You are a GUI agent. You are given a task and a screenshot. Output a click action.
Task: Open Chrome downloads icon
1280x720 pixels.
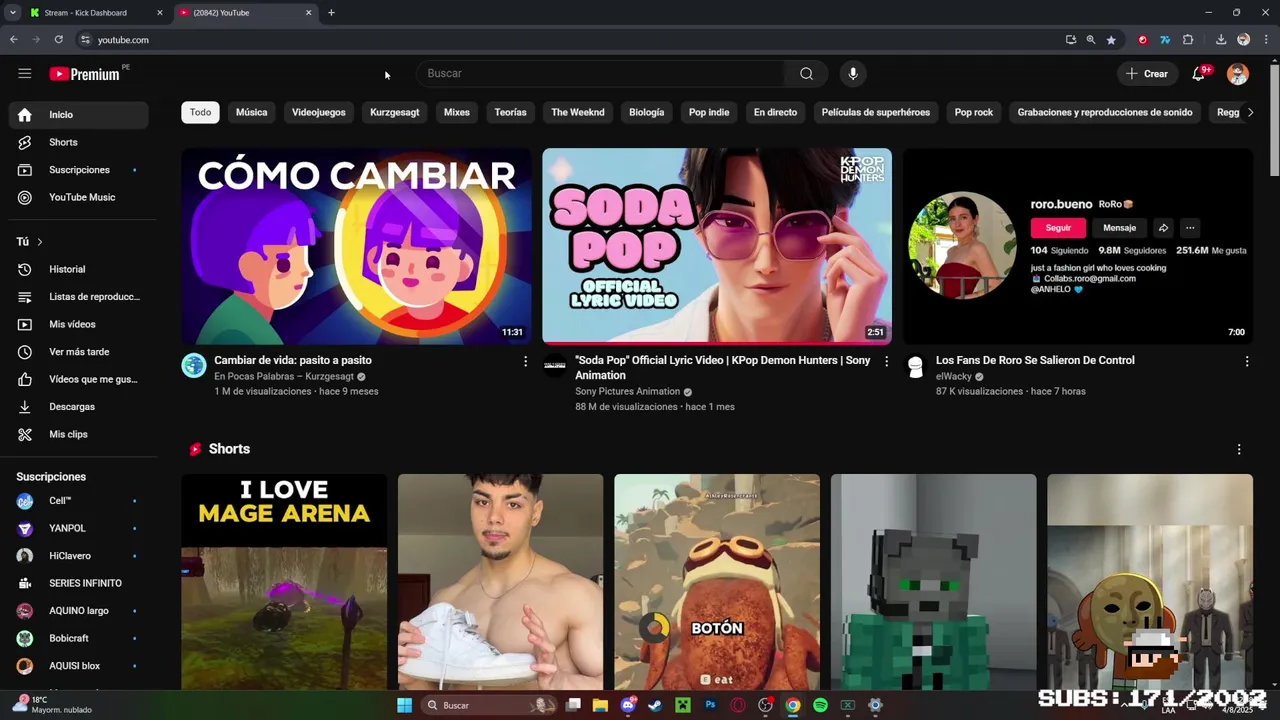coord(1221,40)
